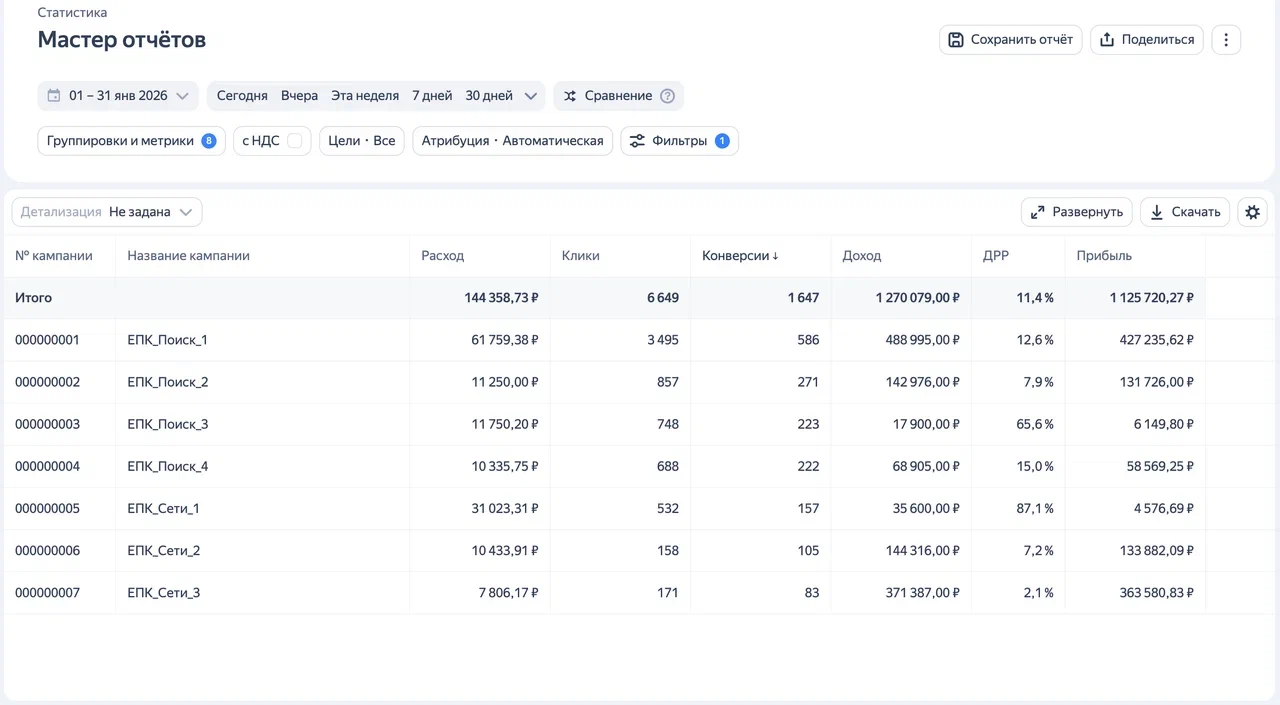This screenshot has width=1280, height=705.
Task: Click the calendar icon in date range
Action: [54, 96]
